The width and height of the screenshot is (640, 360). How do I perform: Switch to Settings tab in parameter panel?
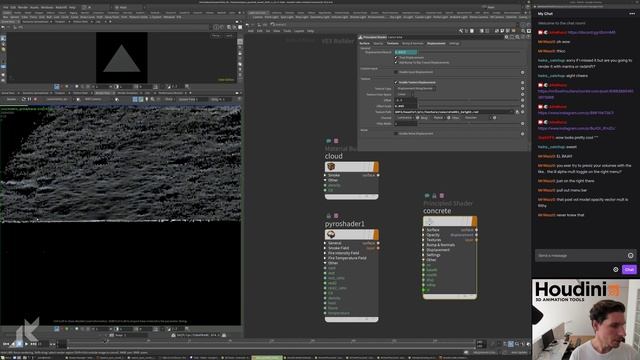pos(454,43)
